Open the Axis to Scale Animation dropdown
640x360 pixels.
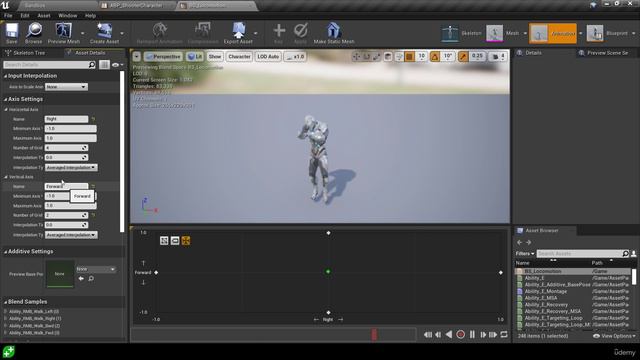coord(66,87)
